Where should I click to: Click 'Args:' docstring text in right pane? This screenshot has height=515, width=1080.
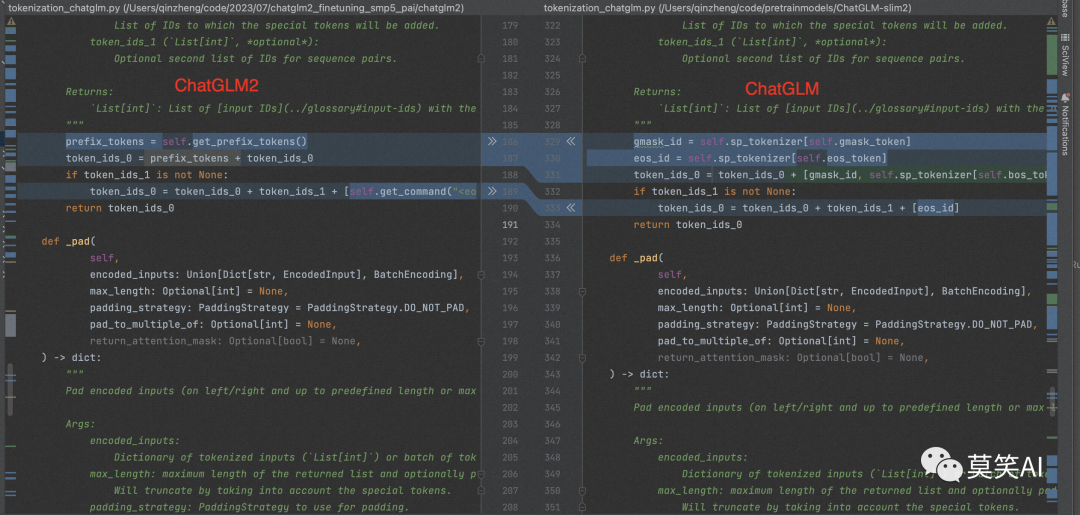(648, 440)
